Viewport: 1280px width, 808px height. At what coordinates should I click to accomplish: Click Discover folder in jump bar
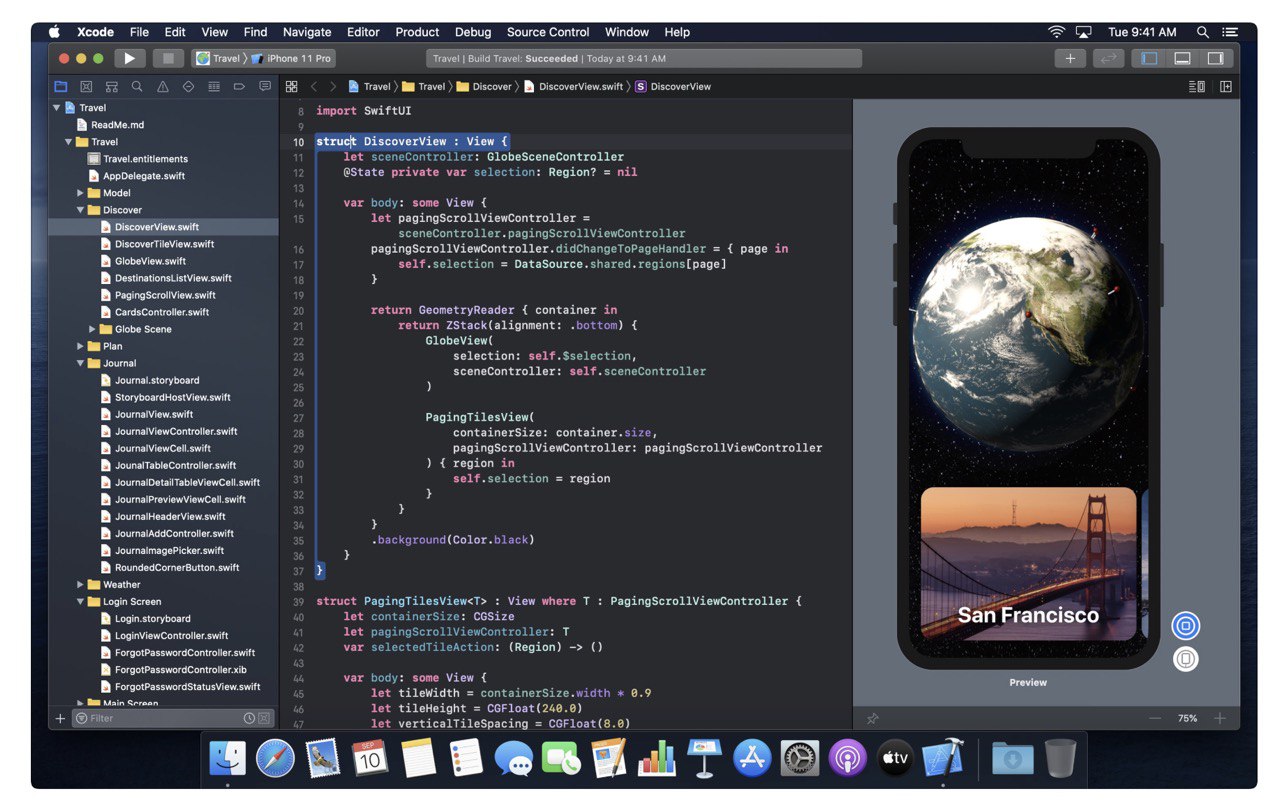pyautogui.click(x=484, y=87)
